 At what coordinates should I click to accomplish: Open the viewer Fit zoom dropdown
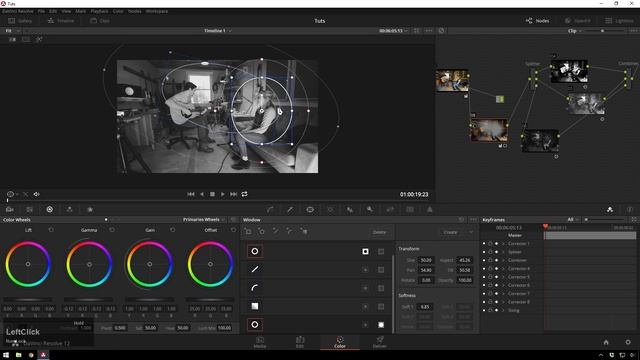[x=12, y=31]
